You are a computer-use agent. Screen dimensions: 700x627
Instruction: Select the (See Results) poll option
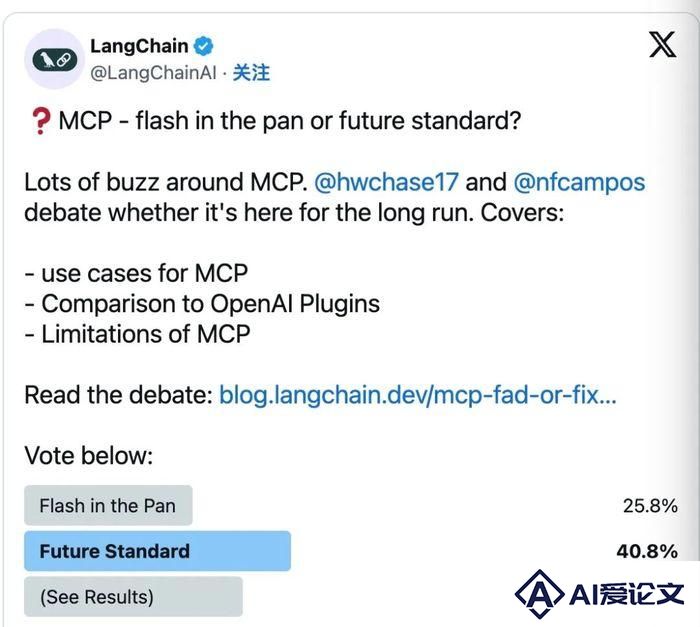pos(133,597)
